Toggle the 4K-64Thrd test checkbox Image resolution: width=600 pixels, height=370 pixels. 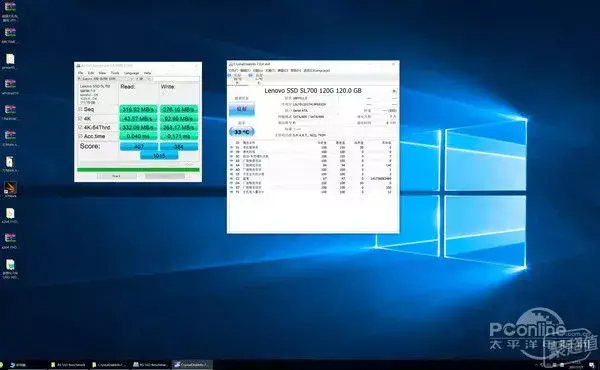point(80,127)
